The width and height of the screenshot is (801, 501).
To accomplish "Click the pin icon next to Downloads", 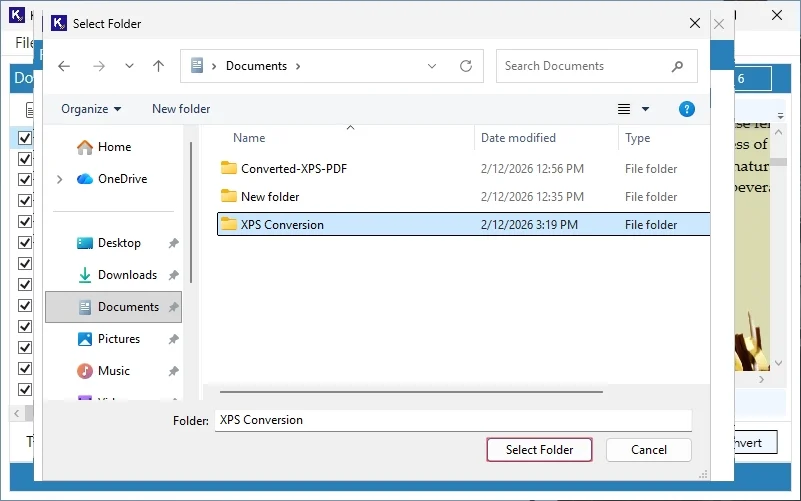I will click(174, 275).
